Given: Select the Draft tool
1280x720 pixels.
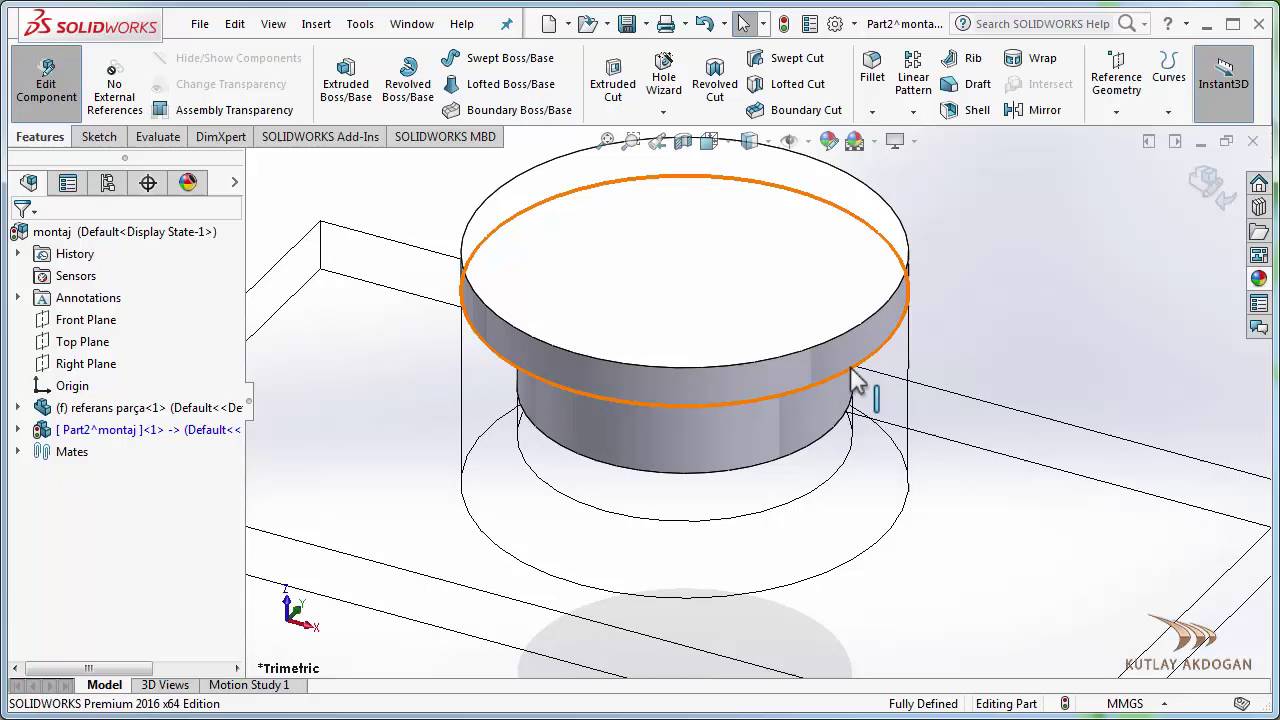Looking at the screenshot, I should pyautogui.click(x=965, y=84).
